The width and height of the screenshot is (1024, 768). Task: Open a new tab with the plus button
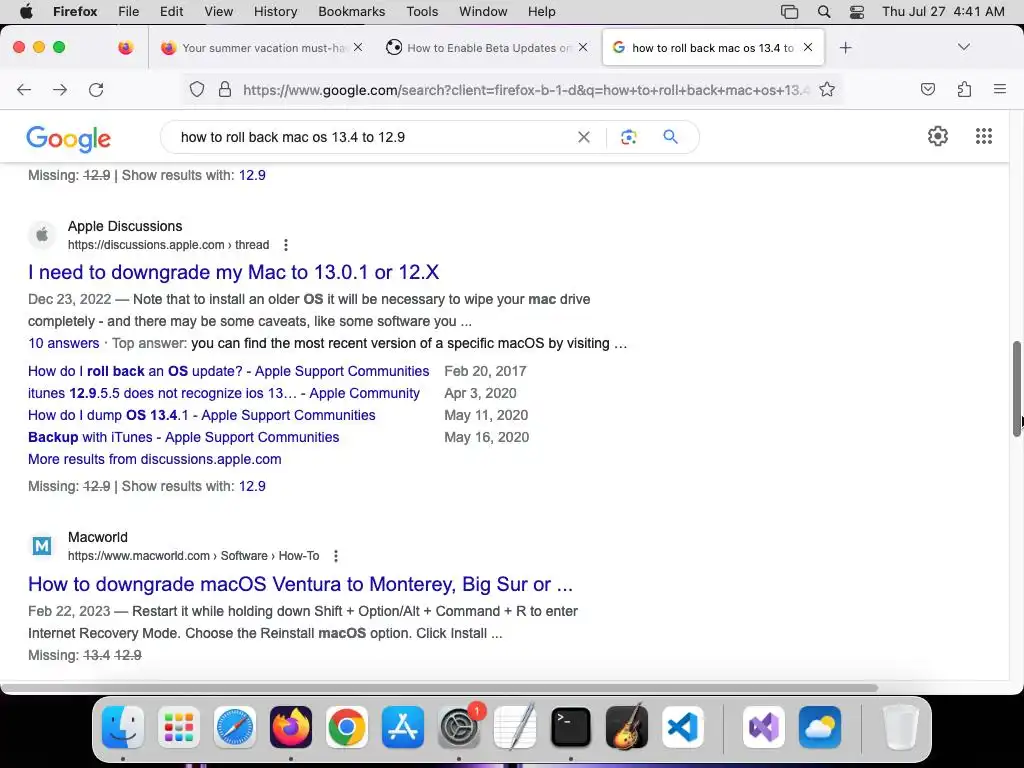point(846,48)
